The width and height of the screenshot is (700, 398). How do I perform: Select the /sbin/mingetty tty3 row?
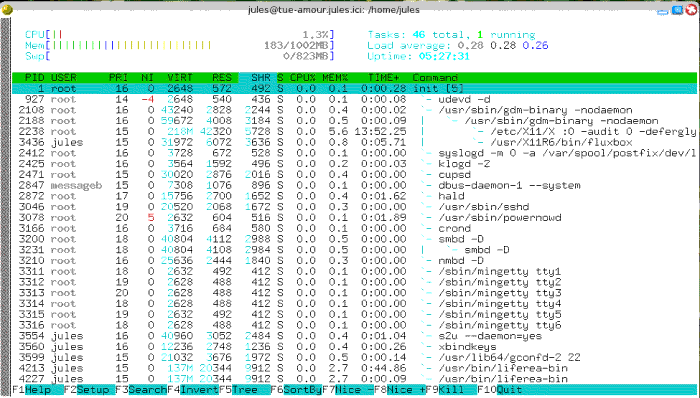[354, 293]
